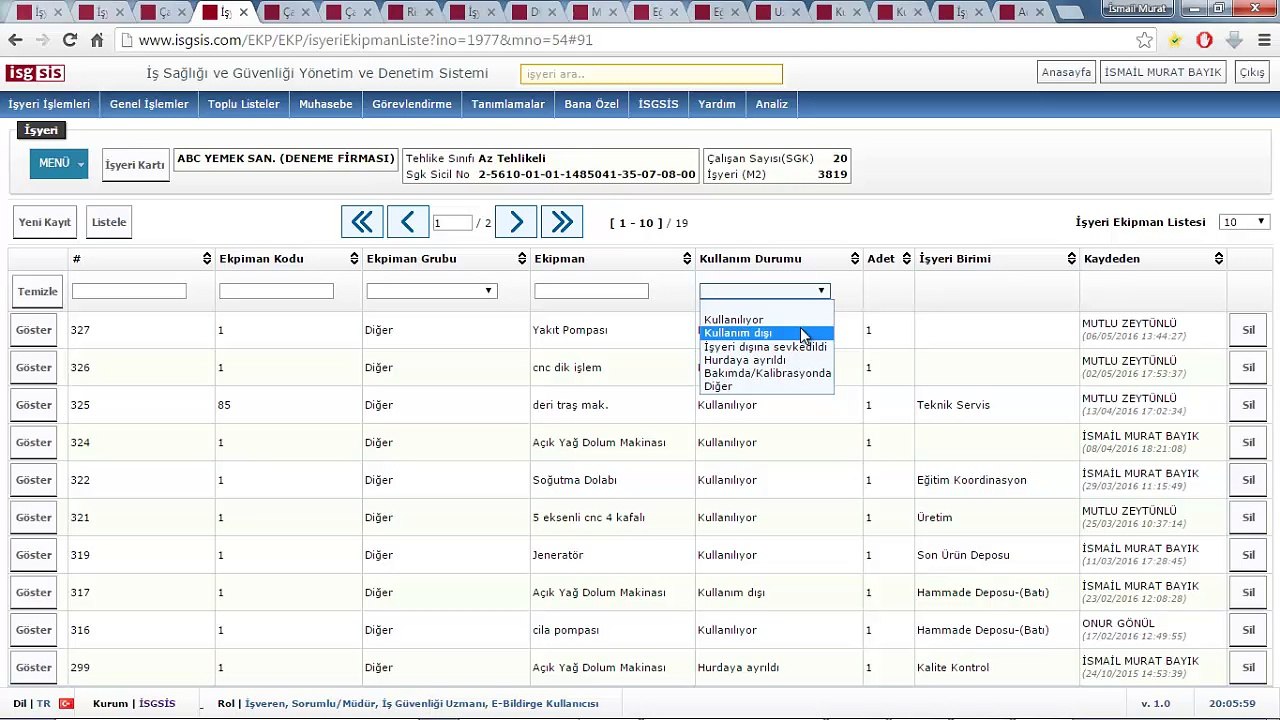
Task: Sort by Ekipman column arrows
Action: [687, 259]
